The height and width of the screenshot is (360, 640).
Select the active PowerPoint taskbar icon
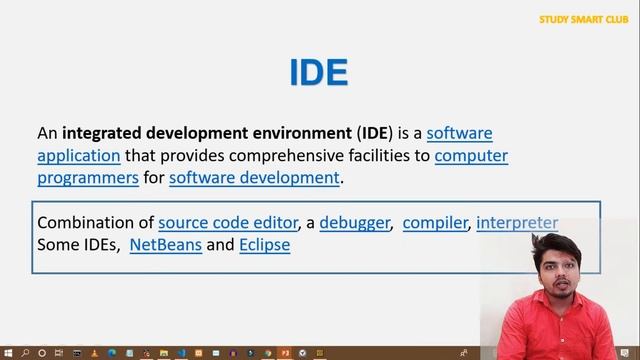285,353
